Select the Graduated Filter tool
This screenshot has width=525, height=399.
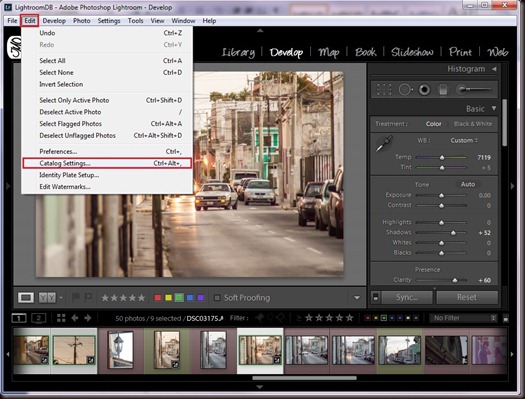click(443, 90)
